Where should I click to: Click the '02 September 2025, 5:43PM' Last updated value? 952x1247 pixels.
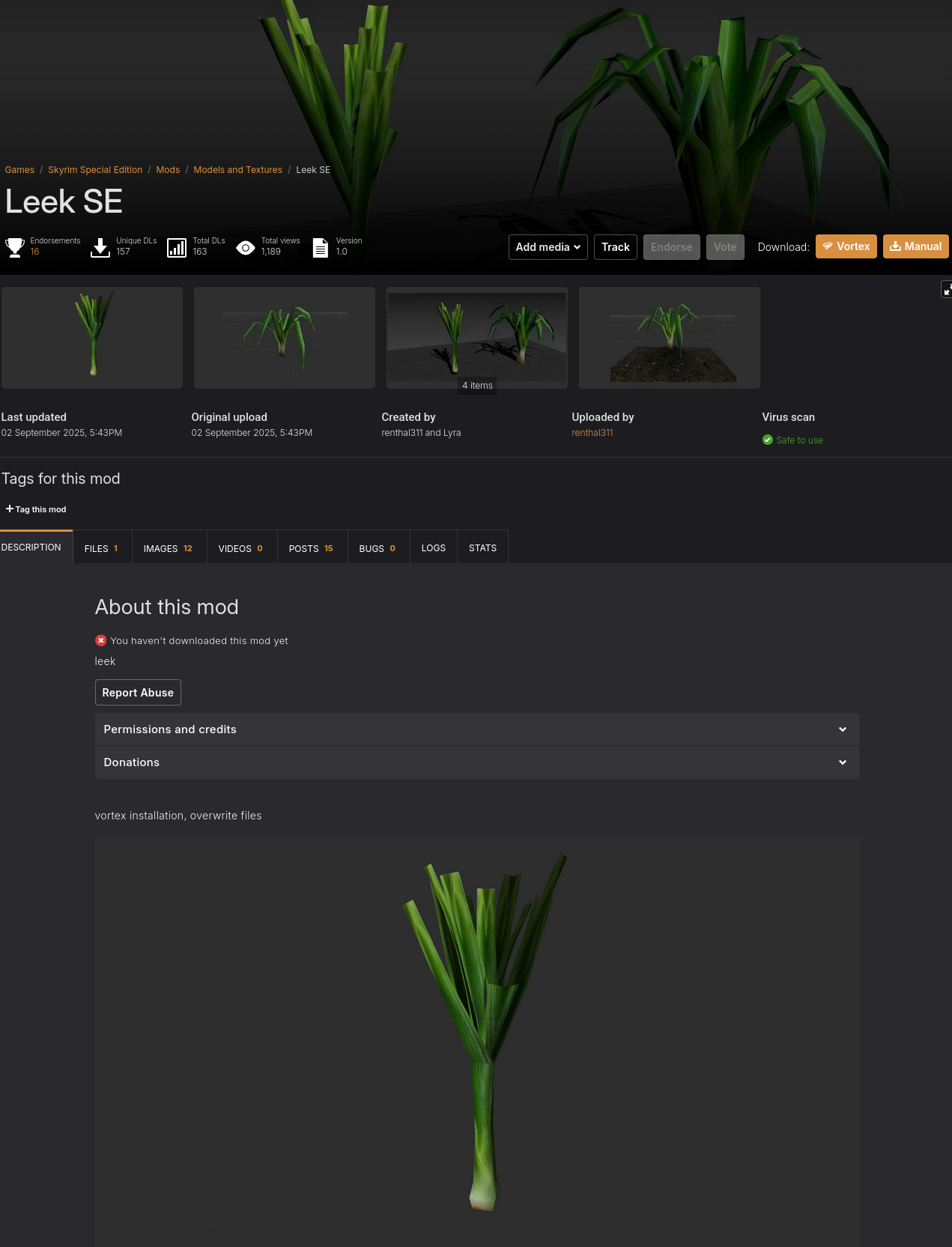[x=61, y=433]
